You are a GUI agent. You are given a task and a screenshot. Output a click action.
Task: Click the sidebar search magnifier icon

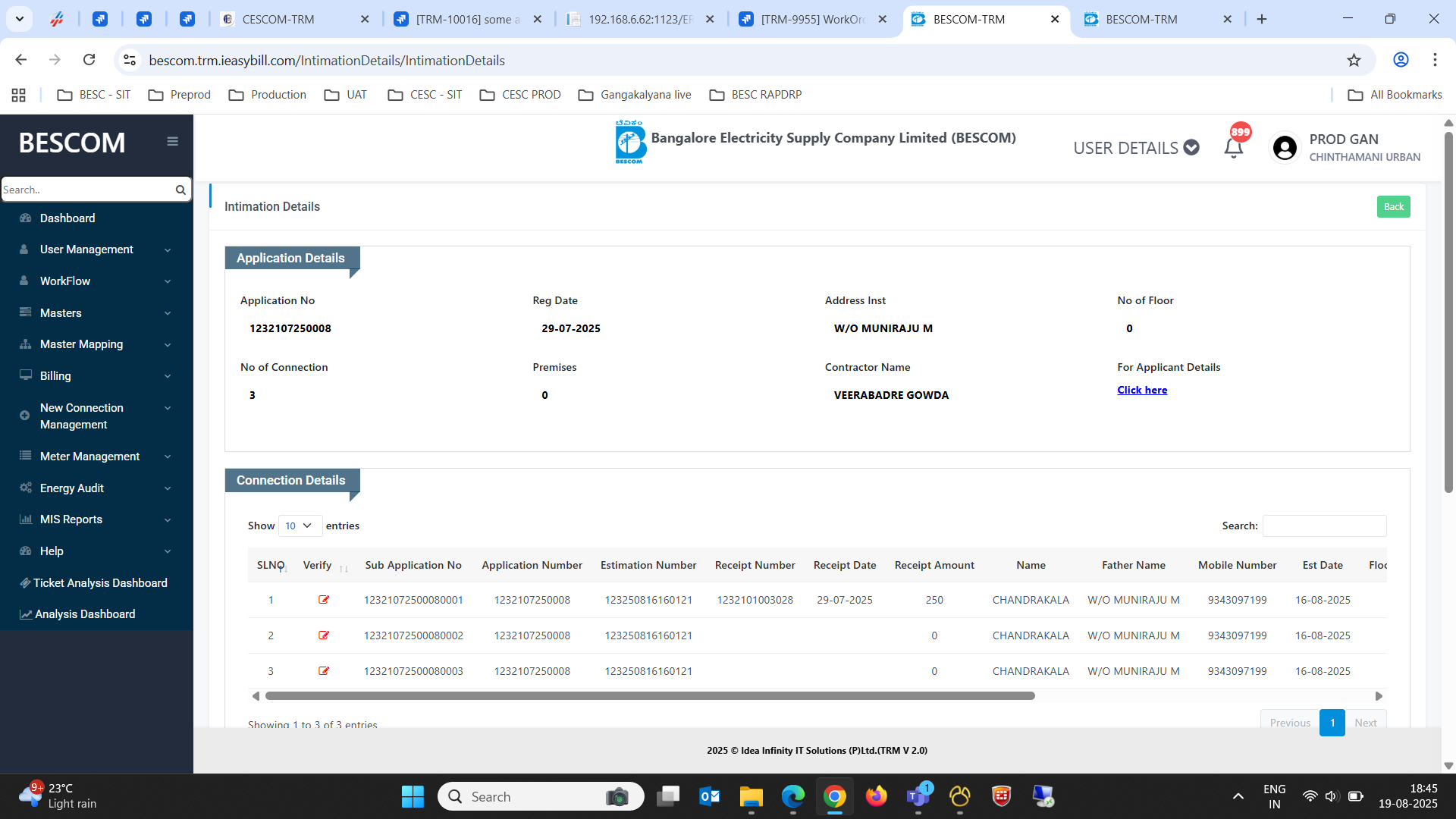tap(180, 190)
